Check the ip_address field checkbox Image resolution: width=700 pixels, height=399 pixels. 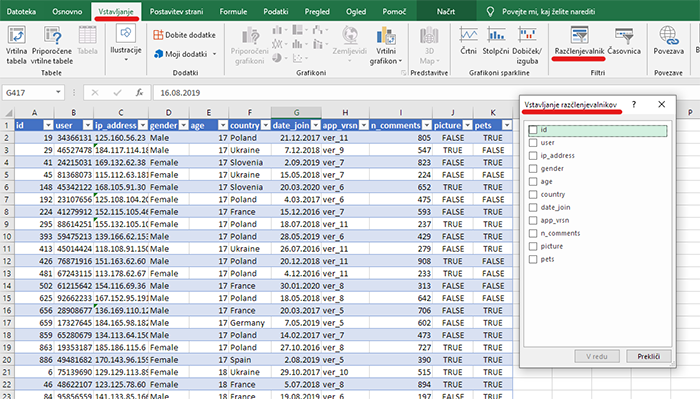click(533, 156)
